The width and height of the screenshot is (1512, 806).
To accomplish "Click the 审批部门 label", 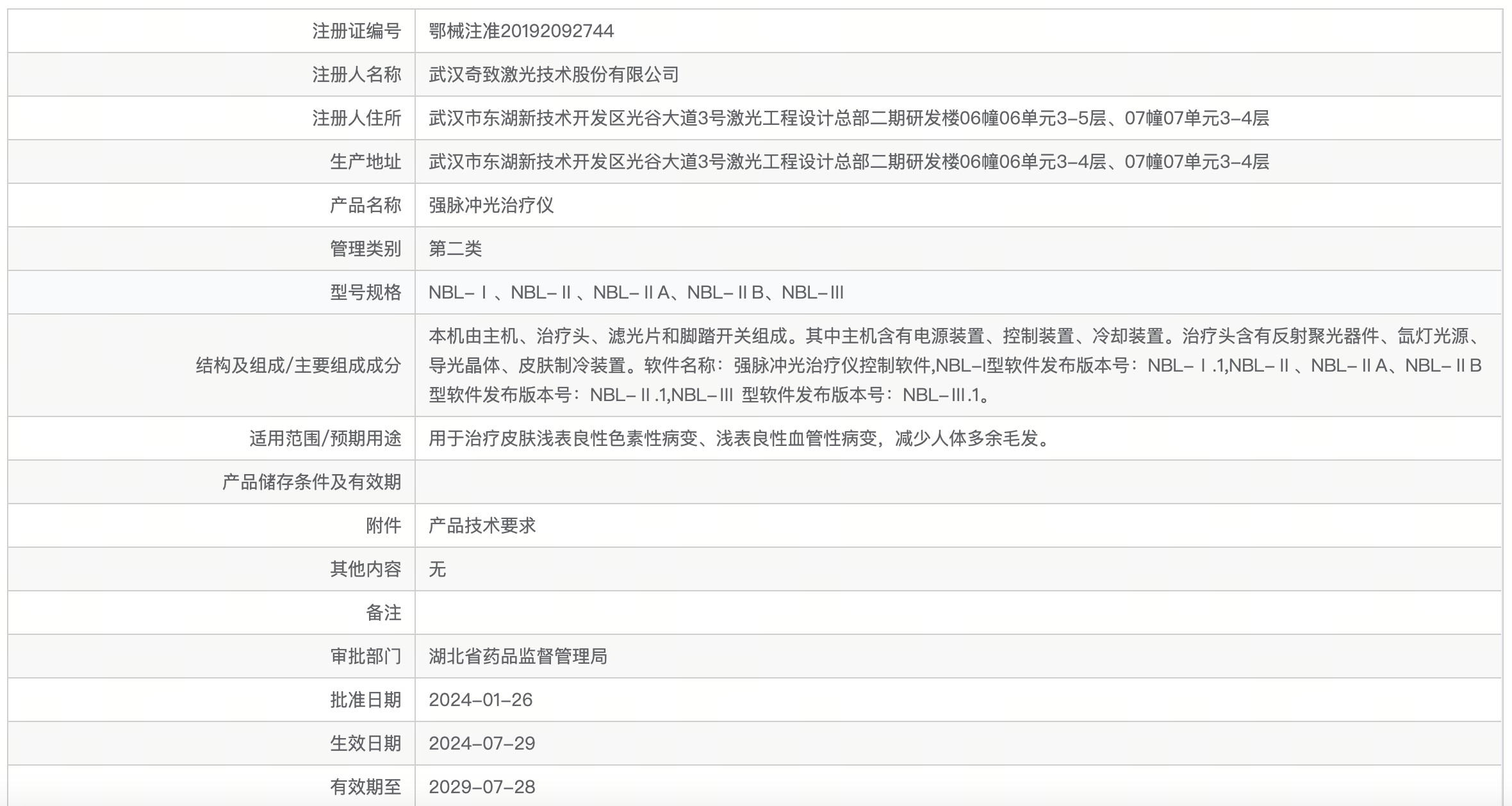I will (365, 656).
